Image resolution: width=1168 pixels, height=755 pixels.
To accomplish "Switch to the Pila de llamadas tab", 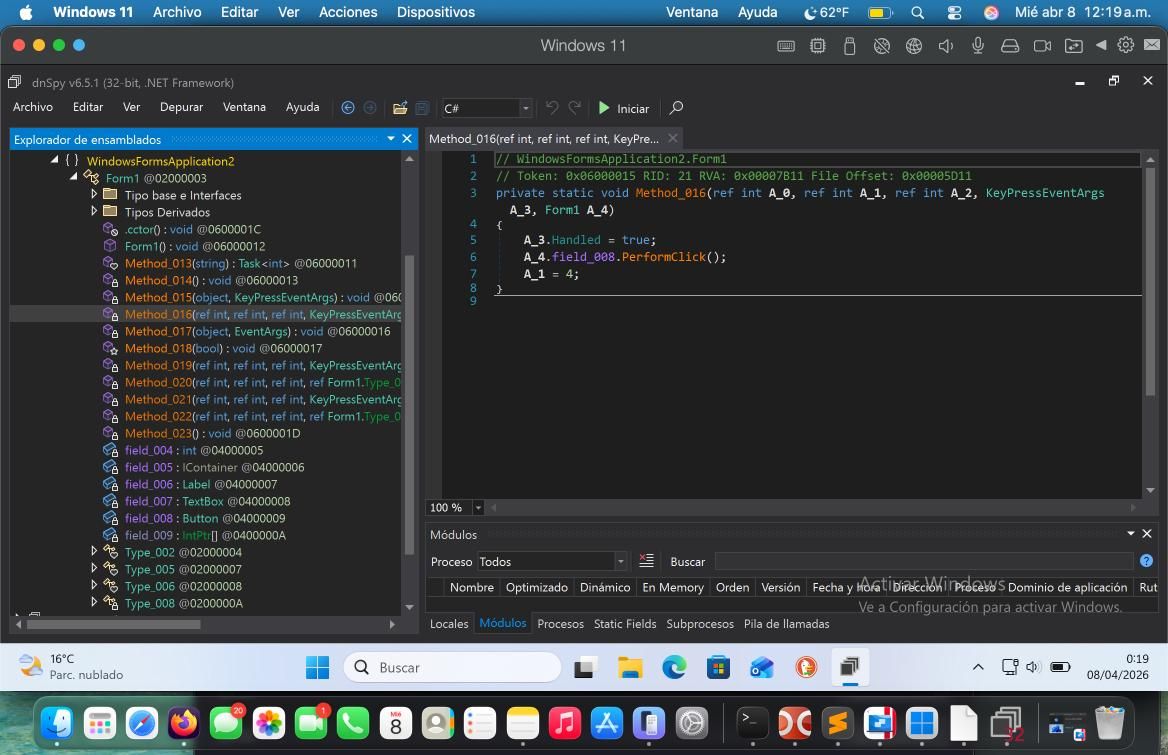I will pos(786,623).
